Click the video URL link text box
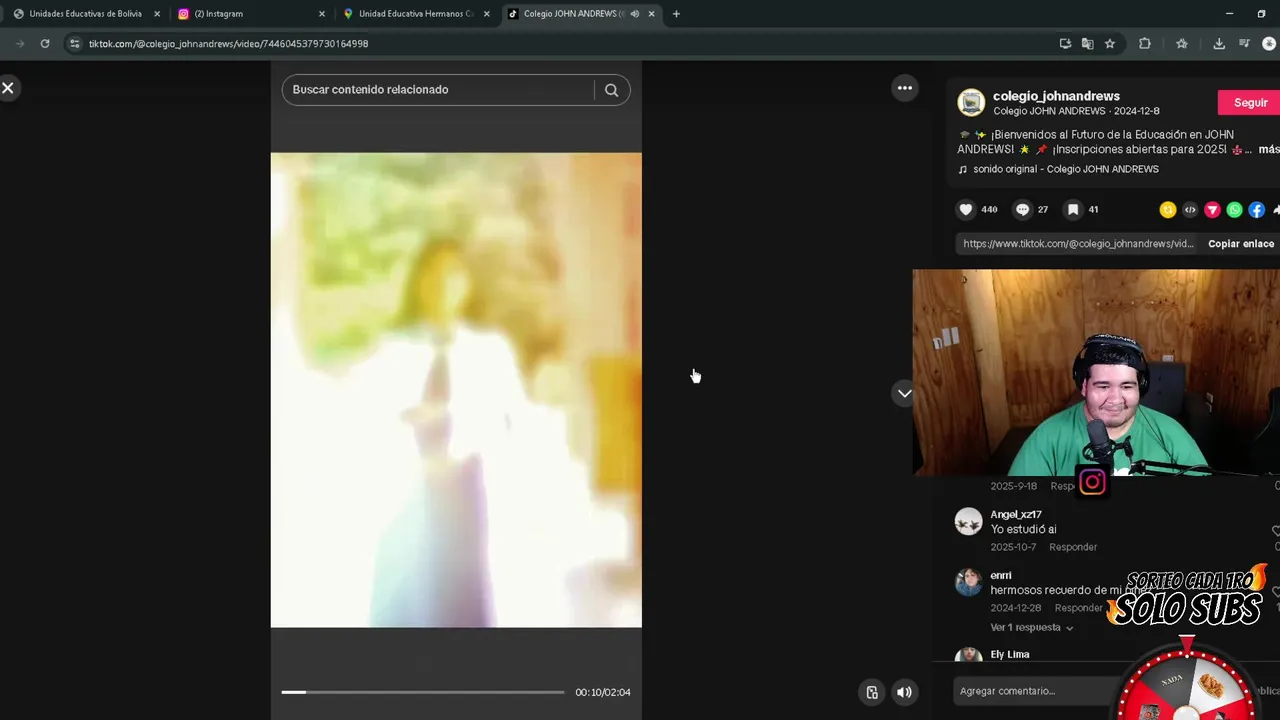Screen dimensions: 1280x720 click(1078, 244)
